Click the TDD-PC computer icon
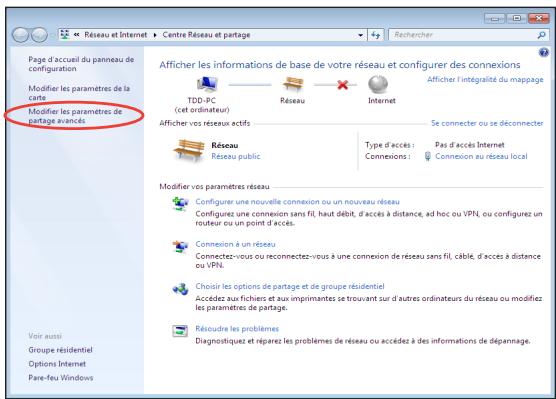Viewport: 556px width, 399px height. pos(207,84)
